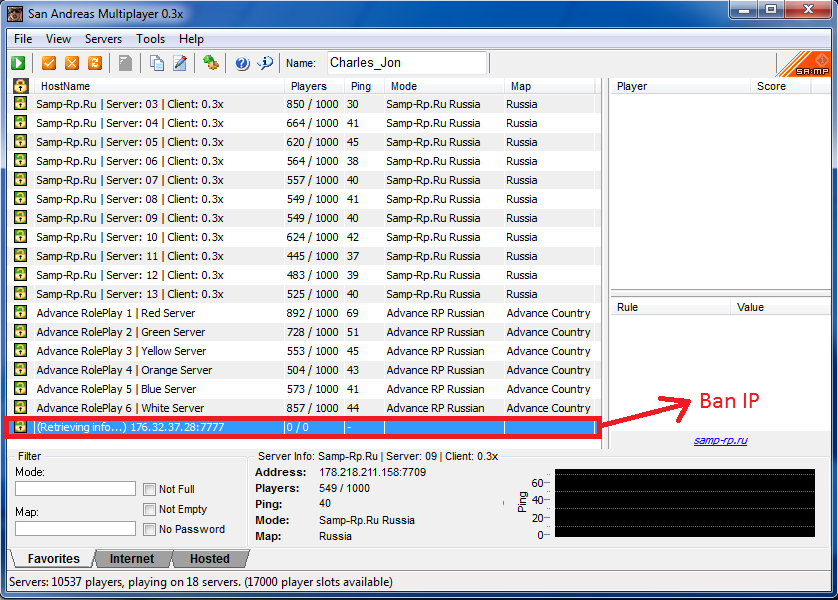Image resolution: width=838 pixels, height=600 pixels.
Task: Select Samp-Rp.Ru Server: 13 row
Action: click(302, 294)
